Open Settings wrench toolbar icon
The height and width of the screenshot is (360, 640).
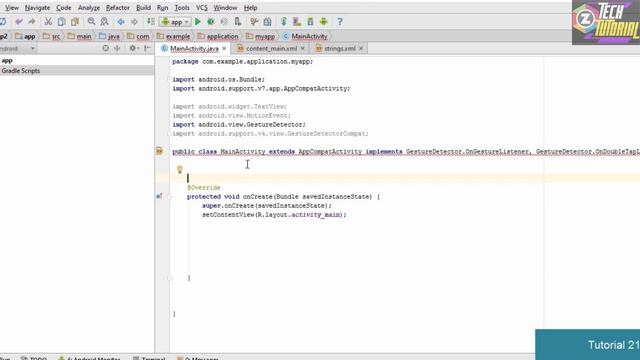(x=254, y=22)
